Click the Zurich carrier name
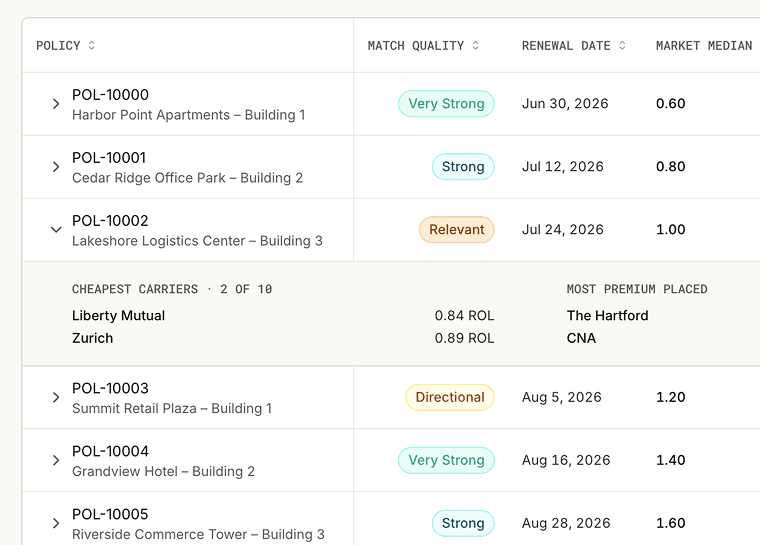 [93, 338]
